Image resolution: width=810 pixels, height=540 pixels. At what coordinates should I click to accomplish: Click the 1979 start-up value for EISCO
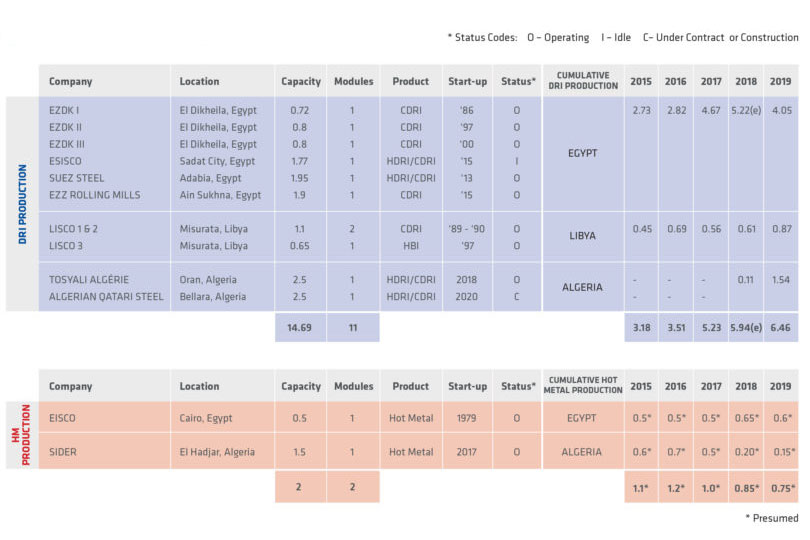pos(466,418)
